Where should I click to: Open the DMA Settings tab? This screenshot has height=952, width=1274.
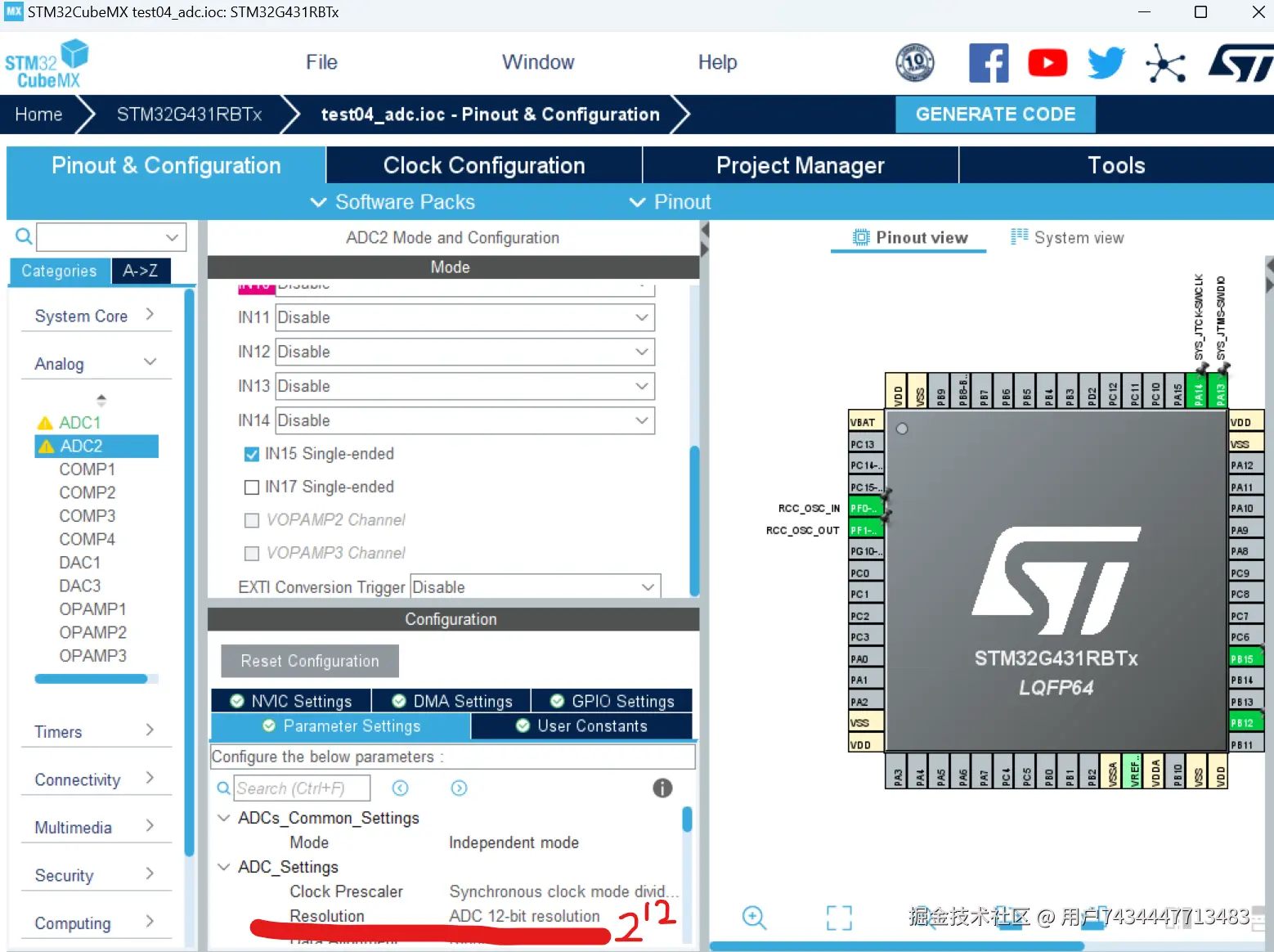[451, 701]
